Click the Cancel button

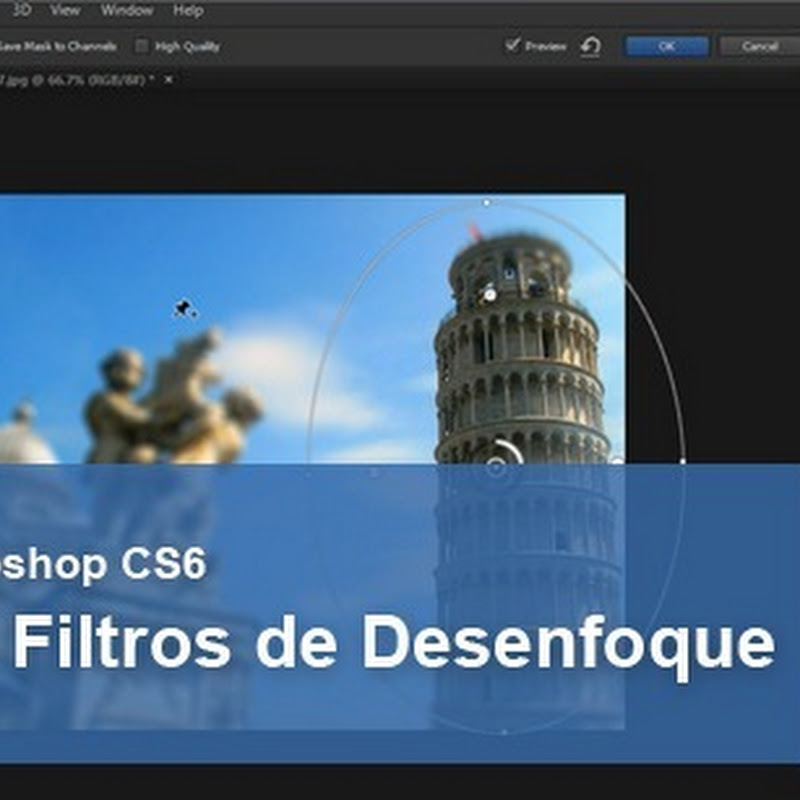pos(760,46)
